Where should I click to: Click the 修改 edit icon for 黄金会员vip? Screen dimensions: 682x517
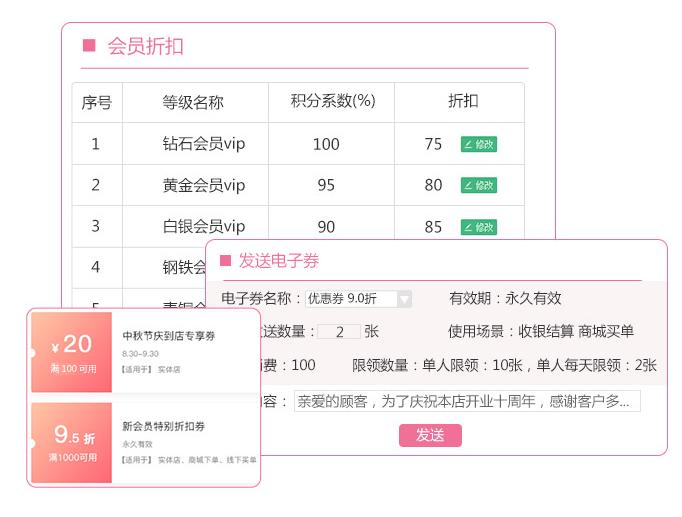tap(478, 185)
